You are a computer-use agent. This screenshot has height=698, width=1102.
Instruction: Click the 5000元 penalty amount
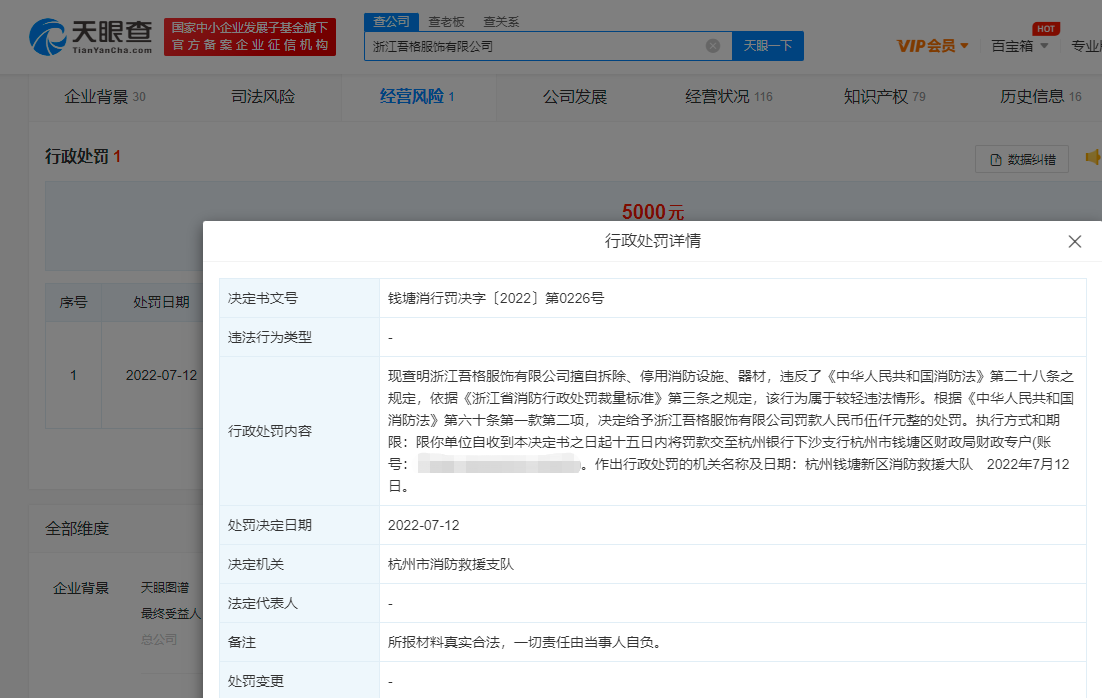pos(652,212)
